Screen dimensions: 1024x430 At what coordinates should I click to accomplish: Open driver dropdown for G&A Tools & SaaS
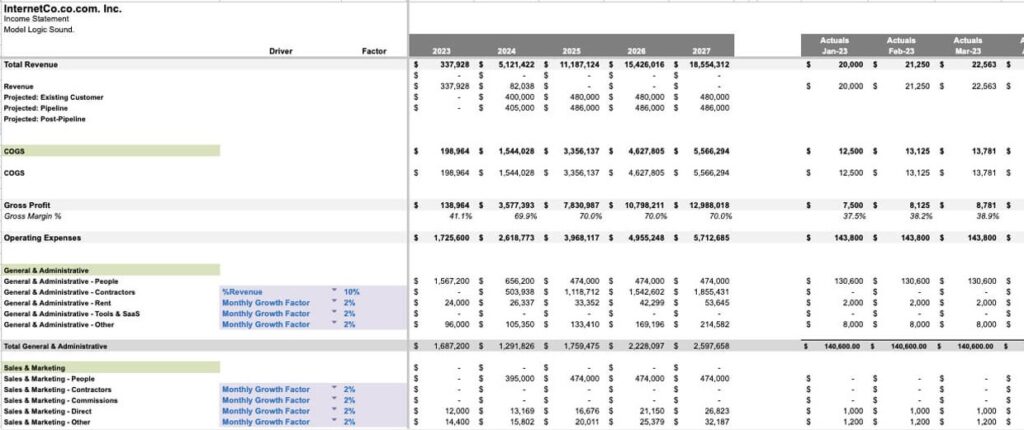(333, 314)
